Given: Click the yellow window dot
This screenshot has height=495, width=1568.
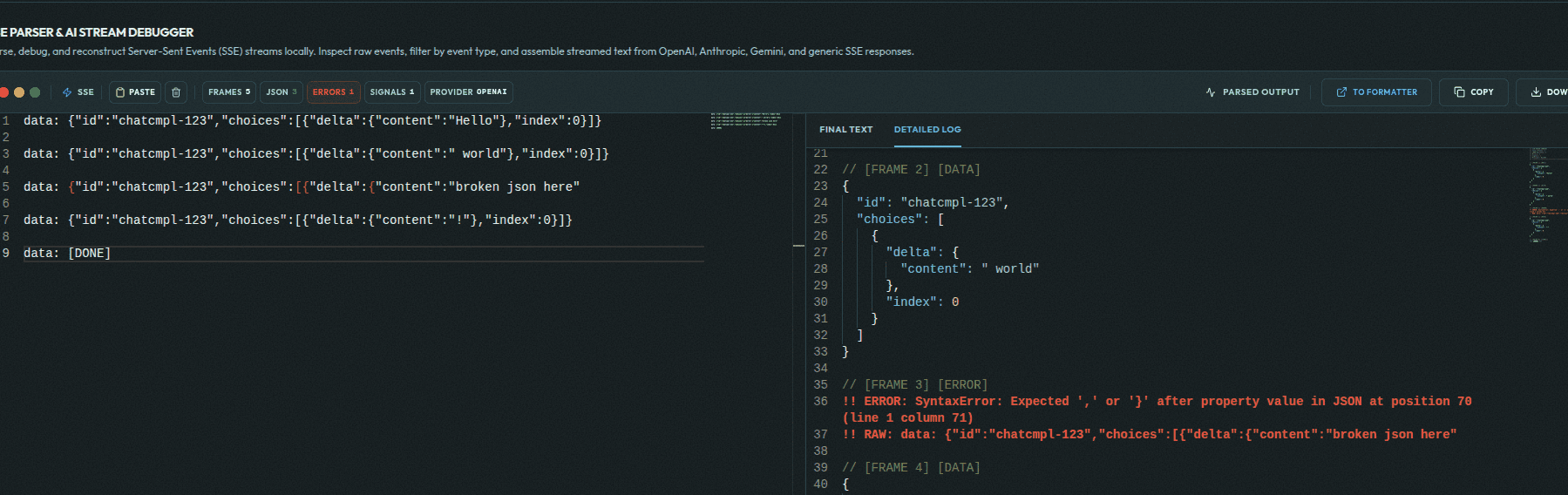Looking at the screenshot, I should click(x=19, y=92).
